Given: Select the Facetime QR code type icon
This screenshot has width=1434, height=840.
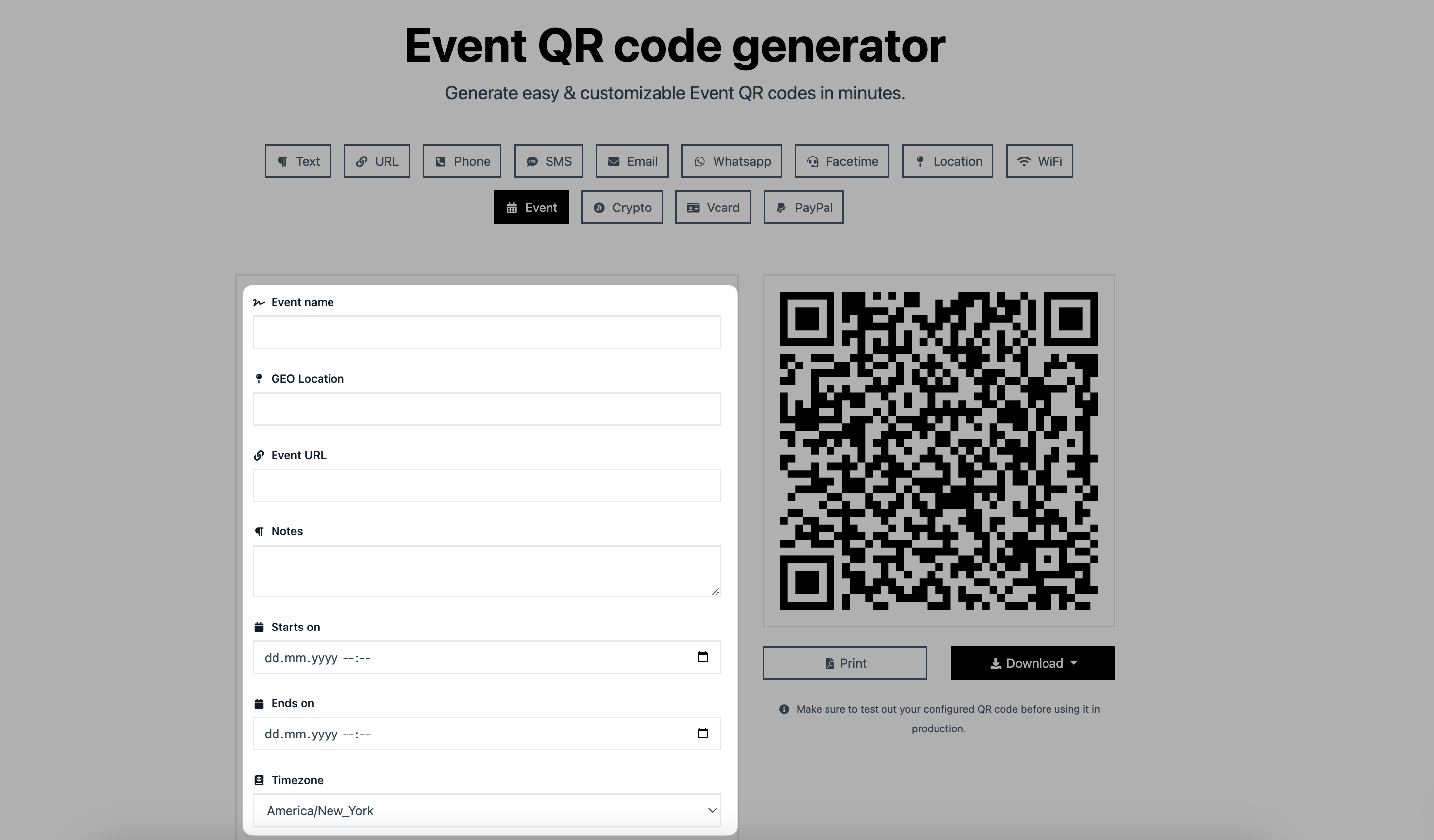Looking at the screenshot, I should tap(813, 161).
